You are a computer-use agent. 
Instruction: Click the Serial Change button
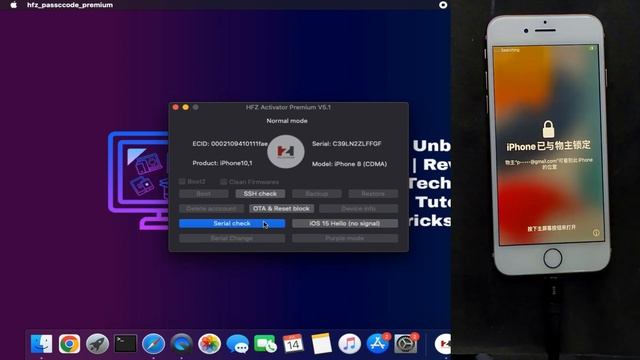(x=232, y=238)
